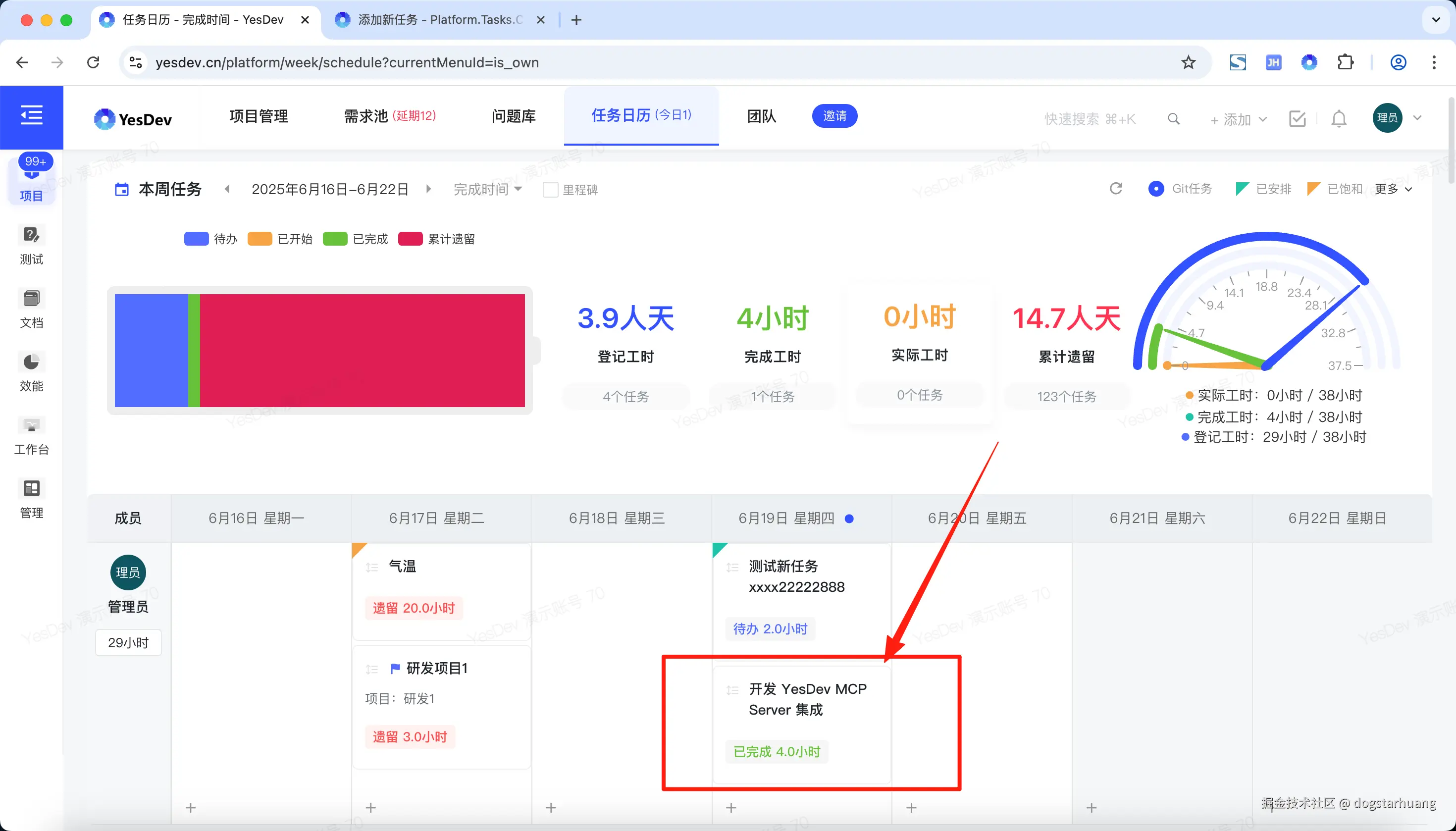Open the 效能 pie chart icon
The height and width of the screenshot is (831, 1456).
(31, 362)
